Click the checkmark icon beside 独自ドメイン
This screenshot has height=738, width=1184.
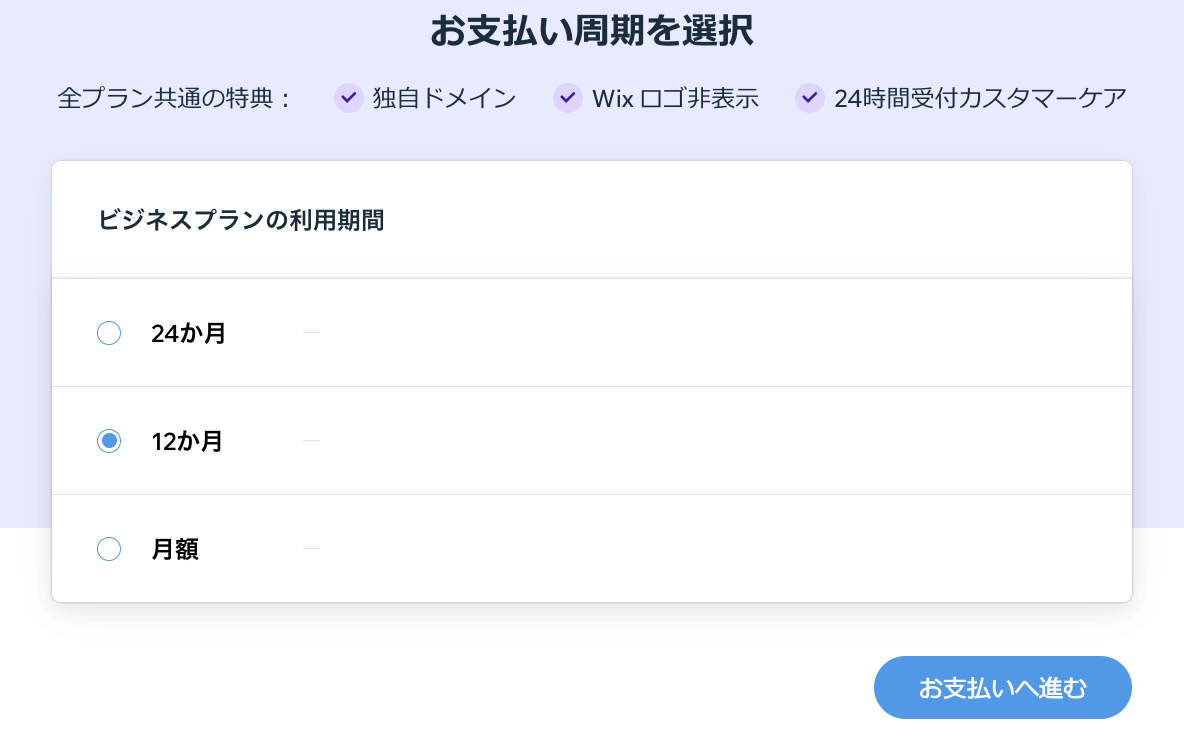(x=349, y=98)
